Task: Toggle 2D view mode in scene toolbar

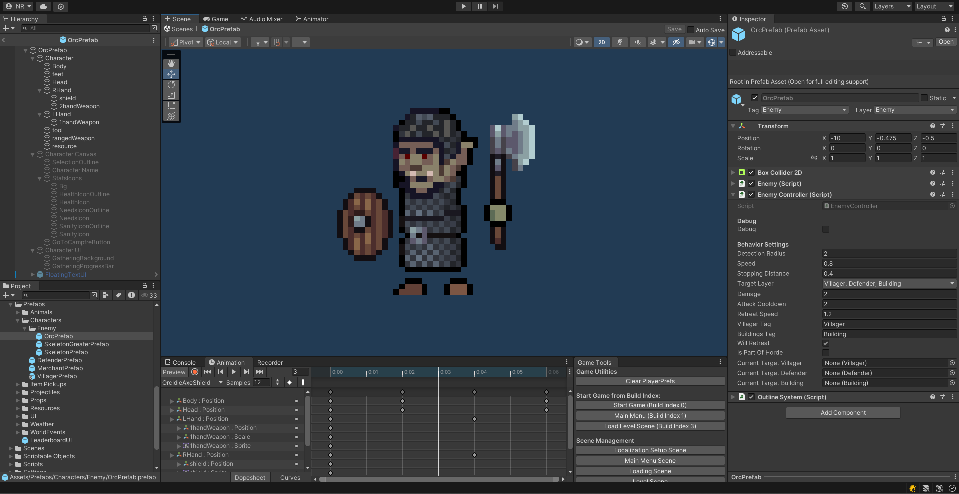Action: pyautogui.click(x=602, y=42)
